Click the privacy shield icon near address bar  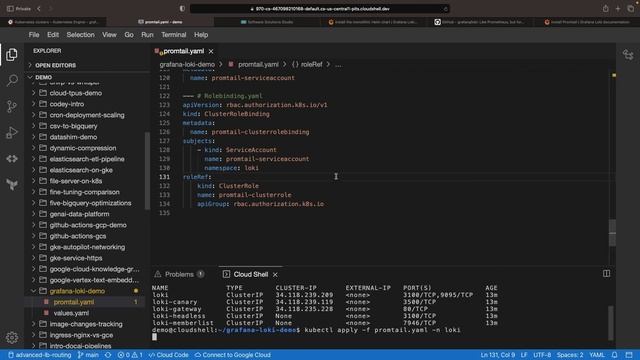click(182, 9)
